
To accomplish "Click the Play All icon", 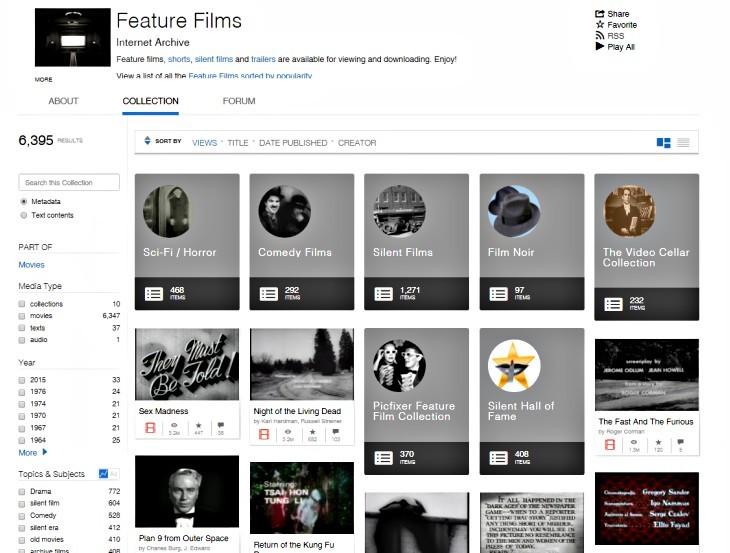I will click(x=600, y=47).
